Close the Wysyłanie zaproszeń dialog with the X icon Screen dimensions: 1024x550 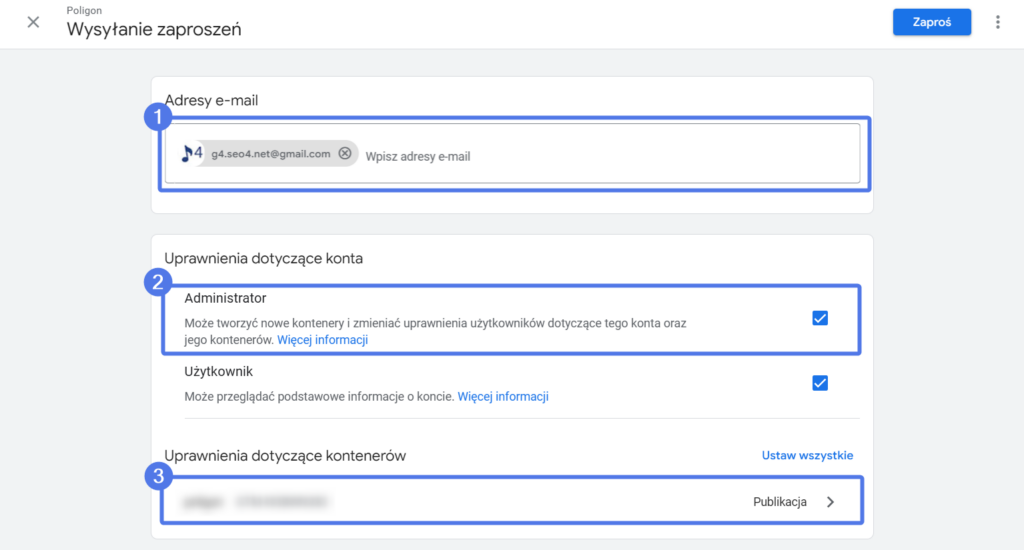coord(33,22)
